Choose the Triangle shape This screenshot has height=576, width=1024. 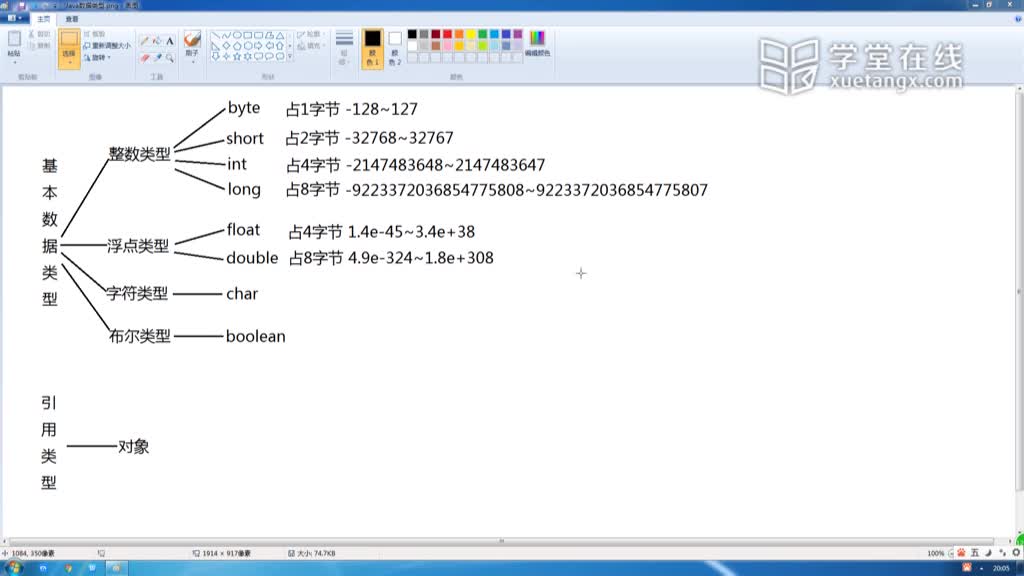[x=280, y=35]
